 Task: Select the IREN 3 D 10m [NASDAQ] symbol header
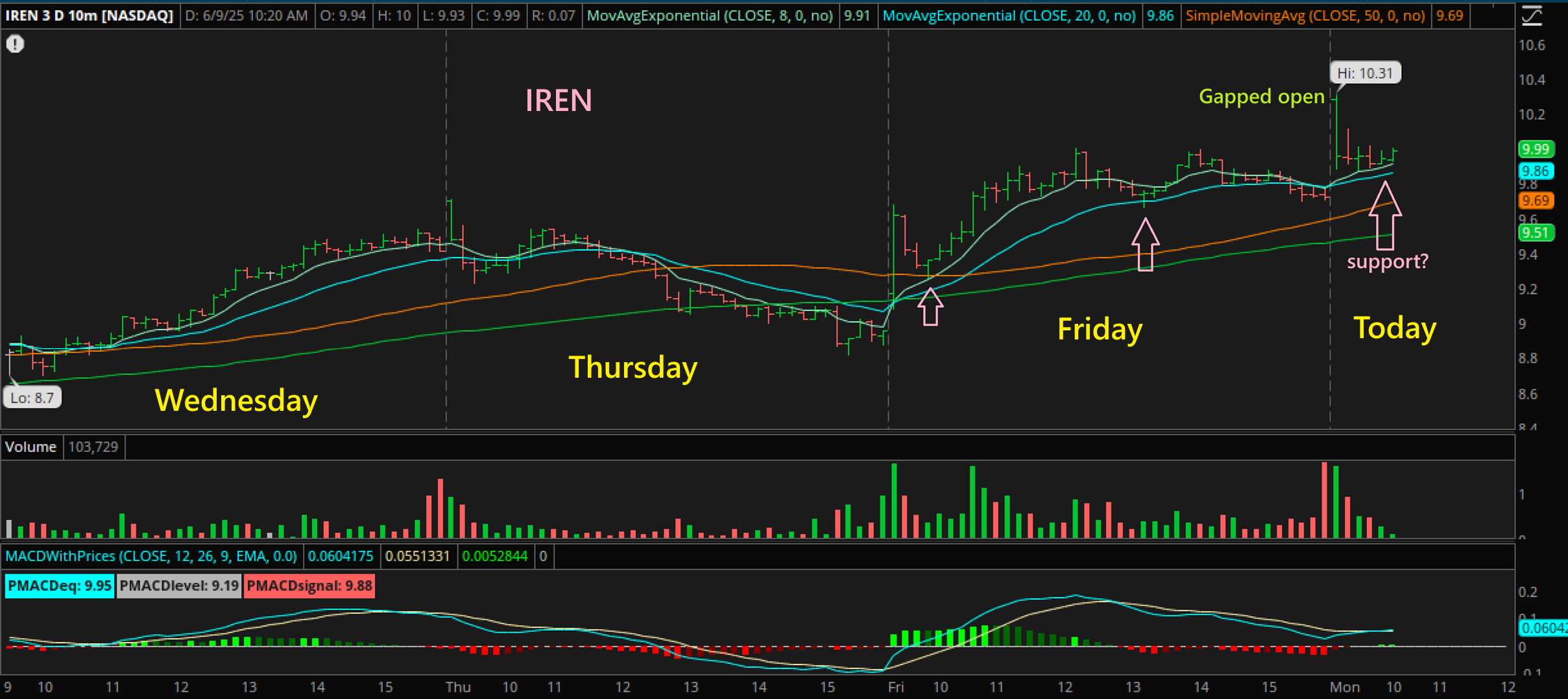pyautogui.click(x=90, y=16)
